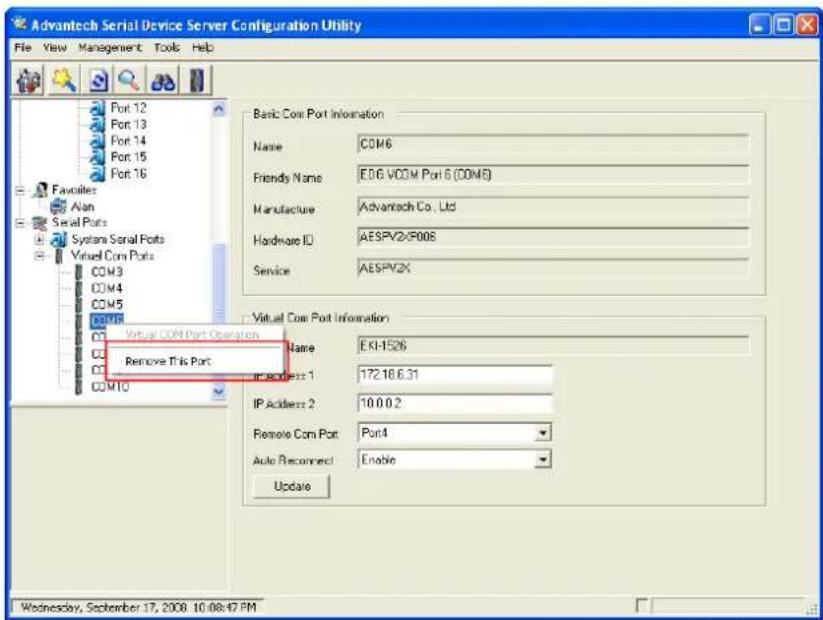Click the device name field EKI-1526

pos(553,346)
